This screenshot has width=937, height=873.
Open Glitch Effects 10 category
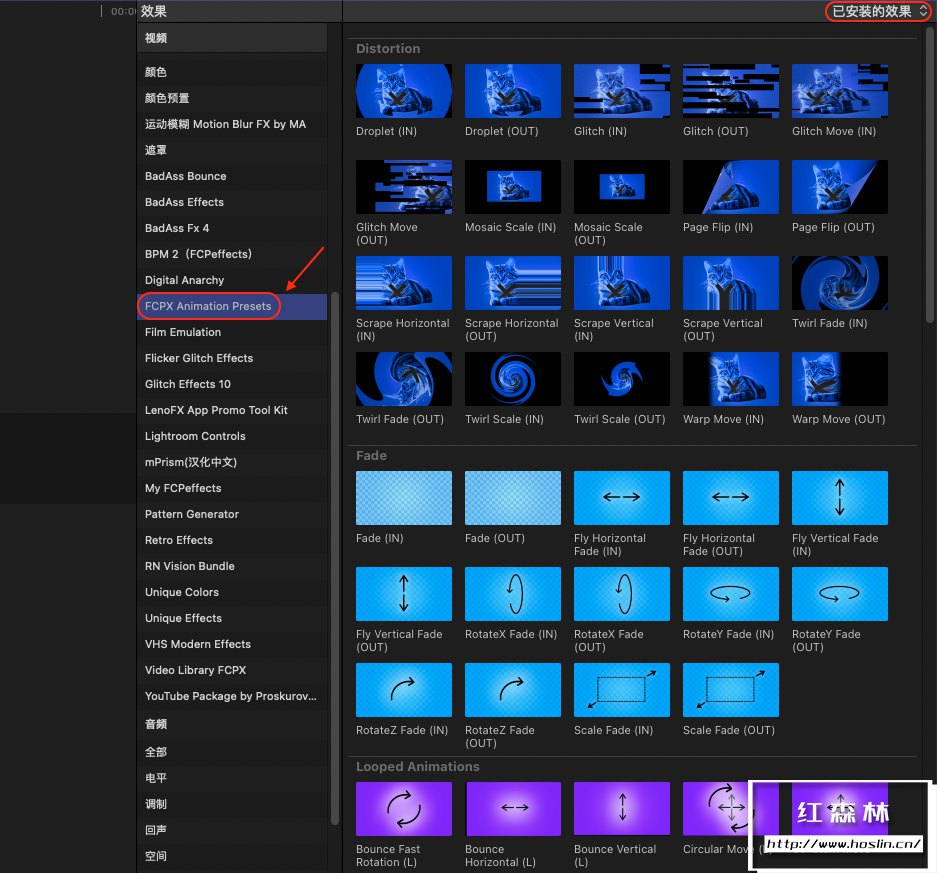232,384
